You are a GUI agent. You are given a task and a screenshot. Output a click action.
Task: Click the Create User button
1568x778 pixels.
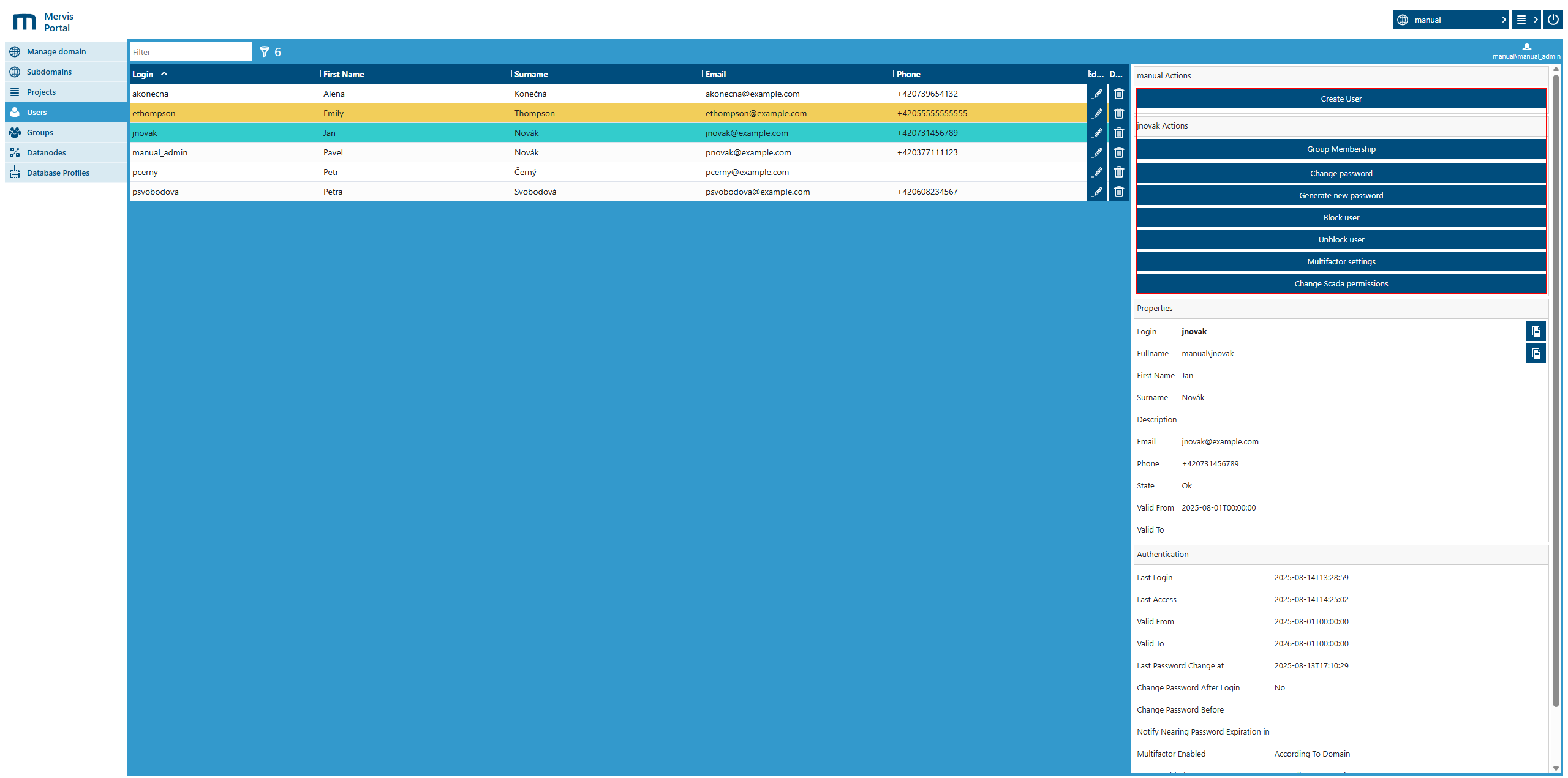pyautogui.click(x=1341, y=99)
